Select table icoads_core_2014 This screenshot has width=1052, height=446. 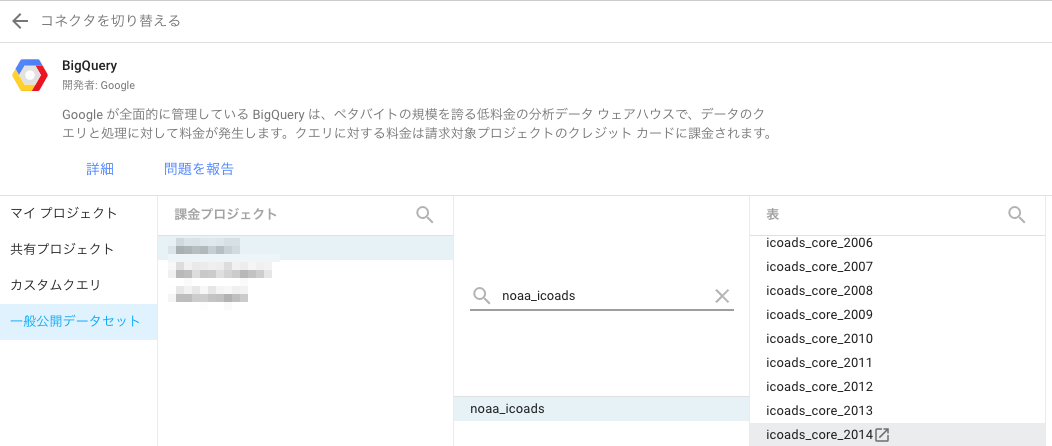coord(897,435)
